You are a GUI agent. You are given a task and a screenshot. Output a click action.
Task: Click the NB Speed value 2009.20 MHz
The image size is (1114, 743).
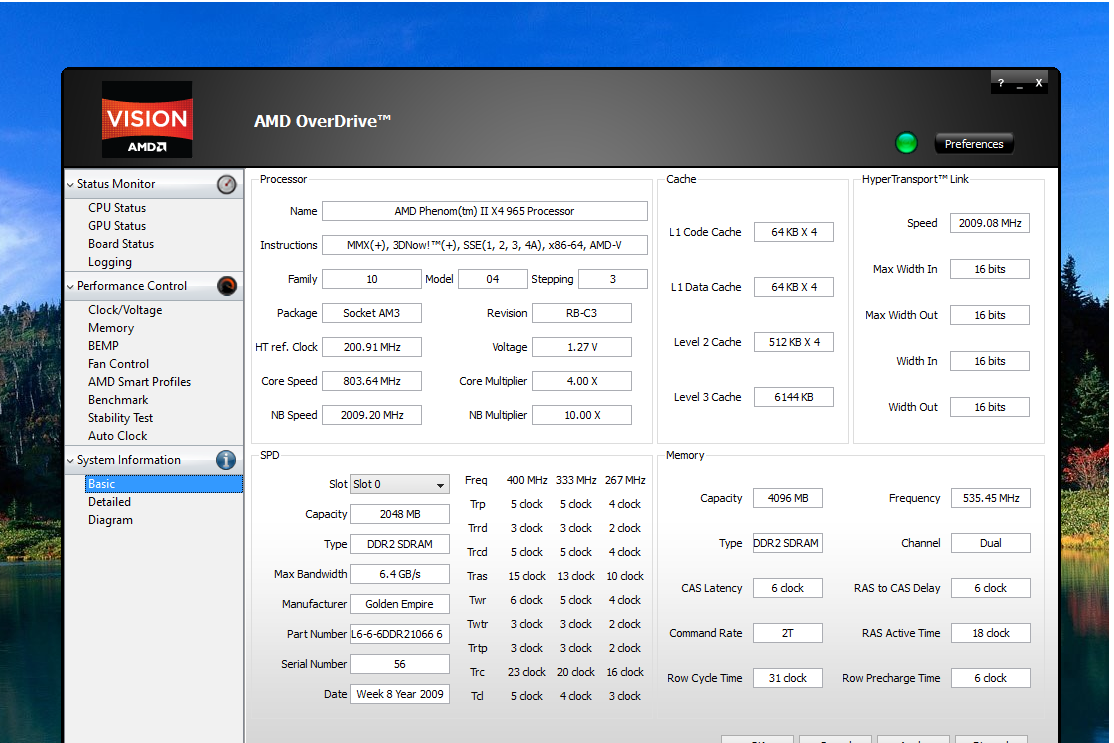tap(372, 416)
